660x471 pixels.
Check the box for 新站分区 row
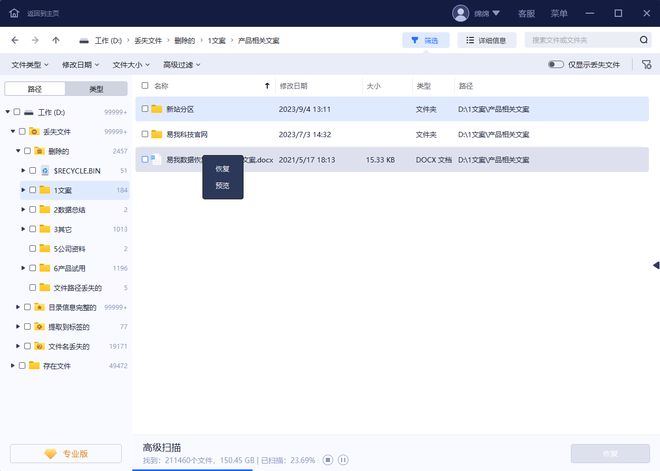point(145,109)
